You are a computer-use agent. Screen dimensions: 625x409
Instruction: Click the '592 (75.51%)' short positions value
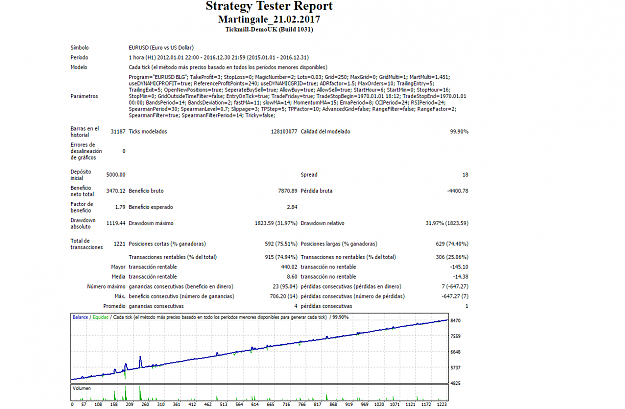[281, 244]
